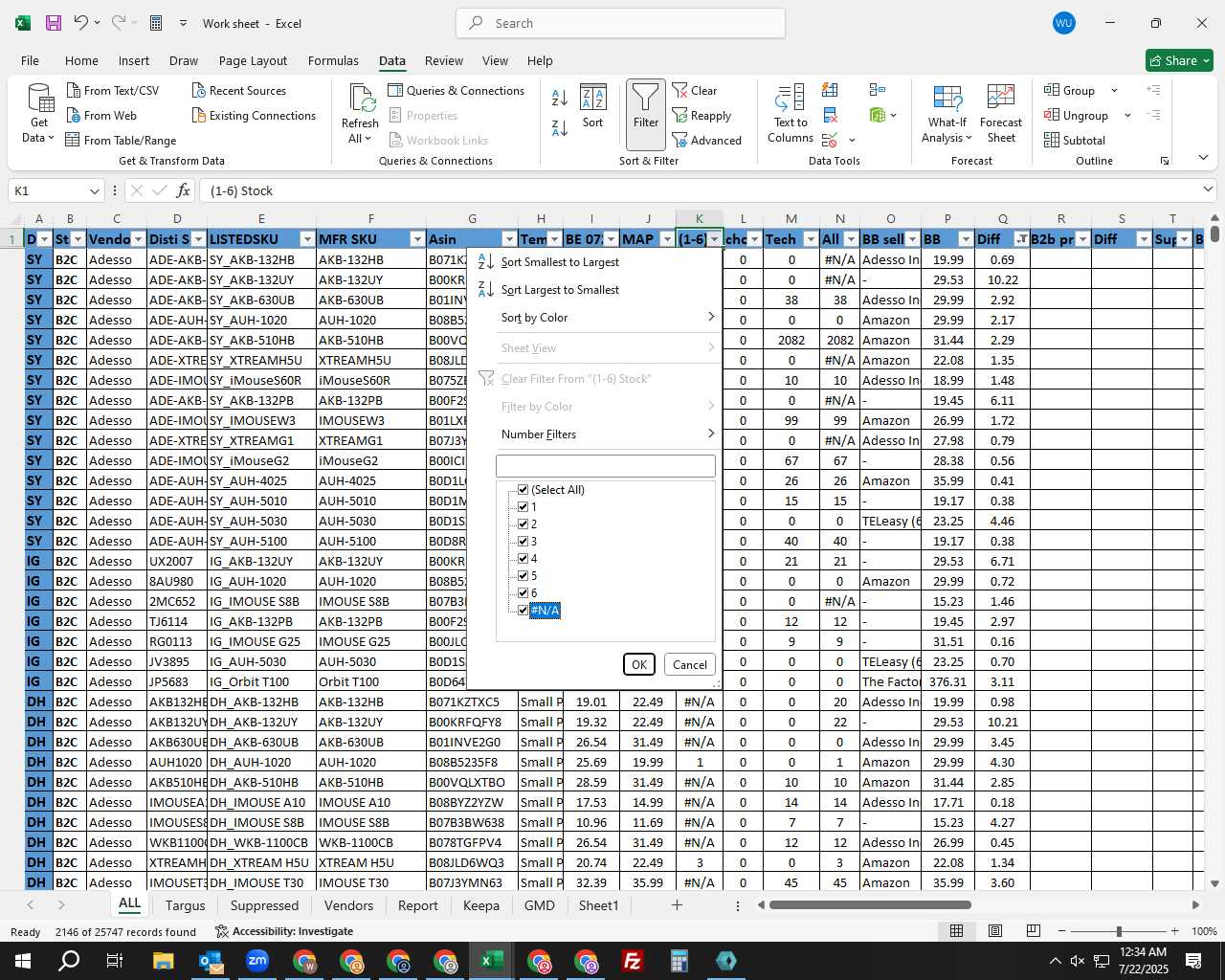
Task: Click the Undo arrow icon
Action: 81,23
